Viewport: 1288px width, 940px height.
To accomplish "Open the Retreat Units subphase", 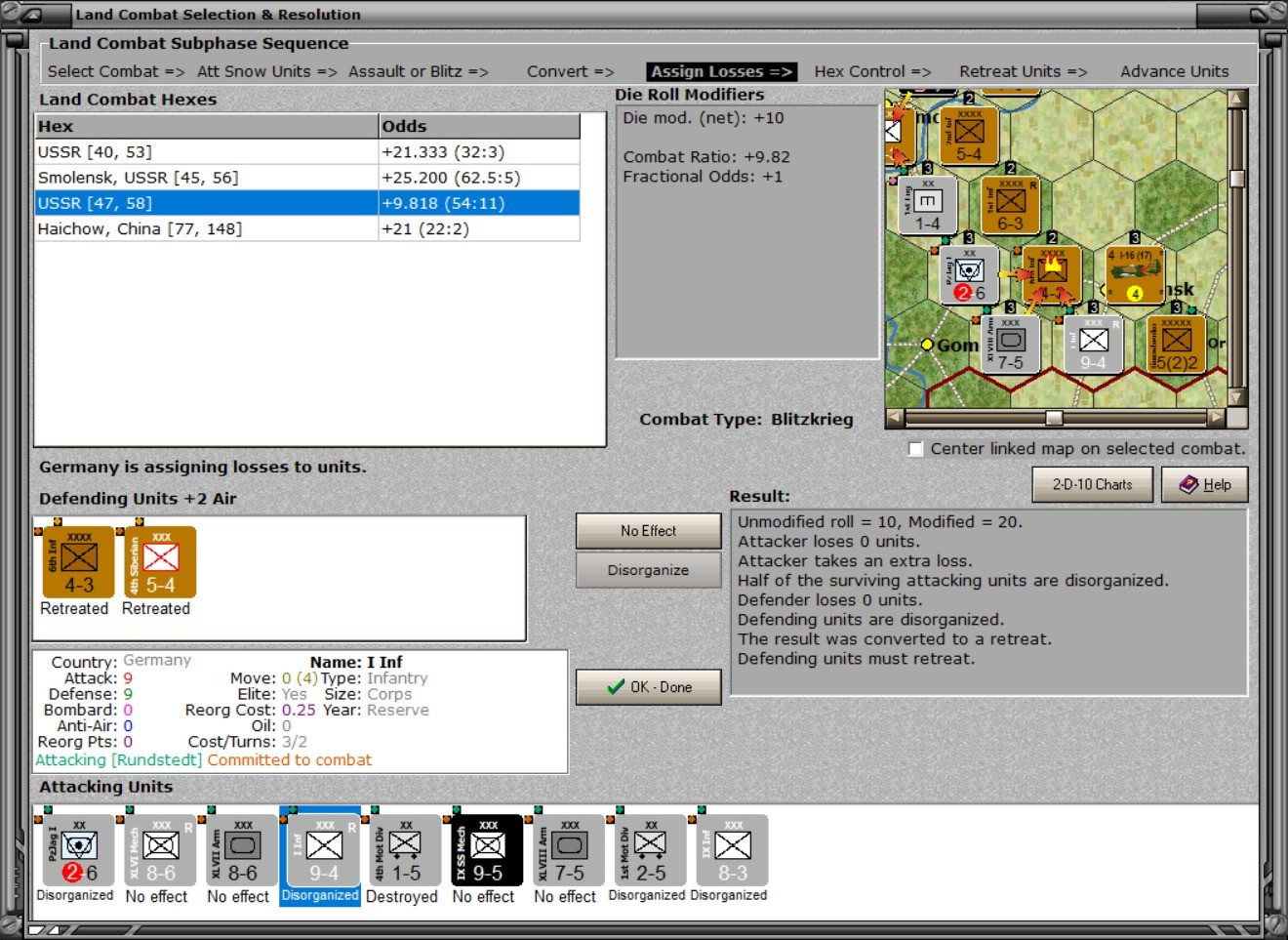I will pyautogui.click(x=1023, y=71).
